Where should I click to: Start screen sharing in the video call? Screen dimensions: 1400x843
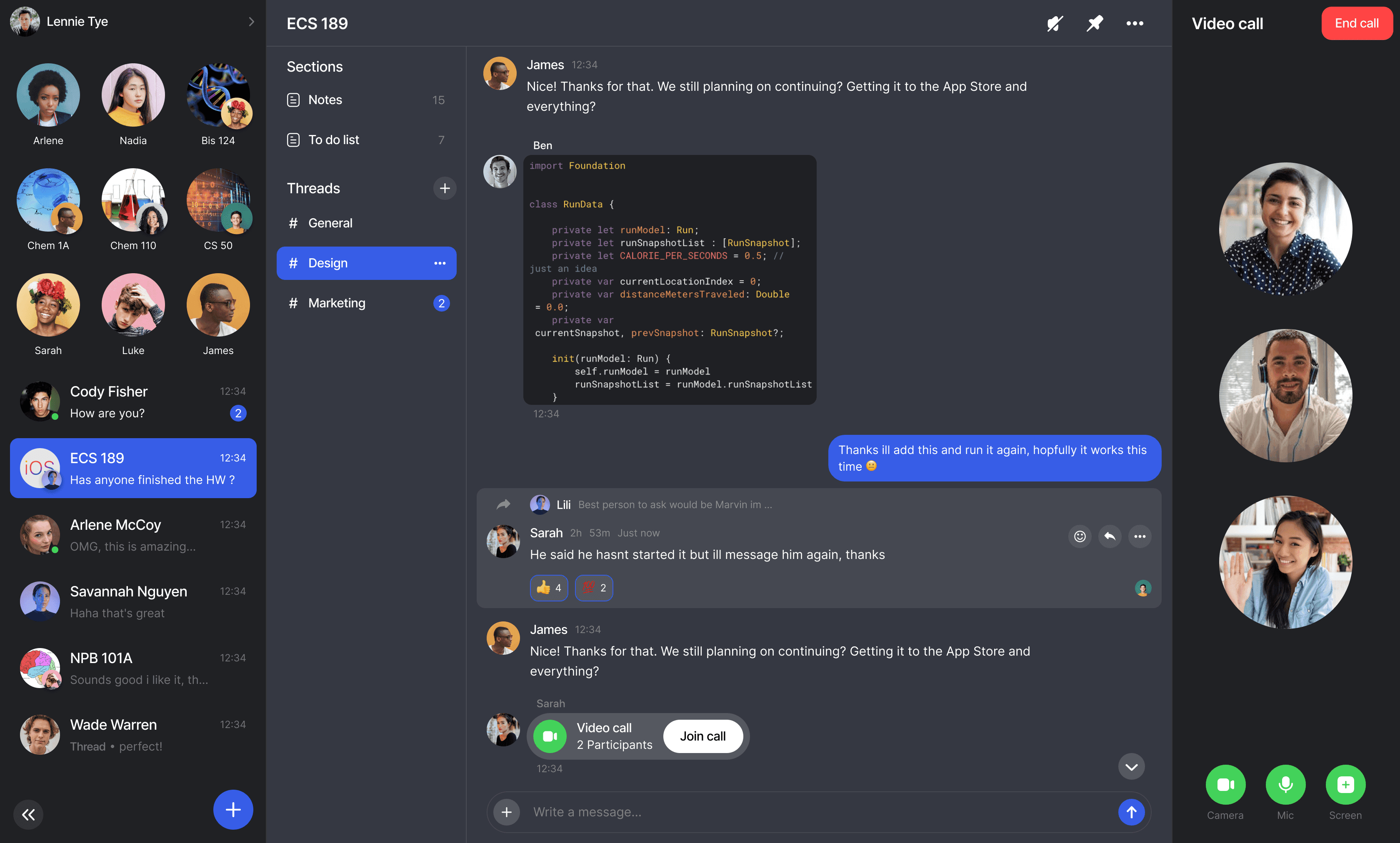point(1345,785)
